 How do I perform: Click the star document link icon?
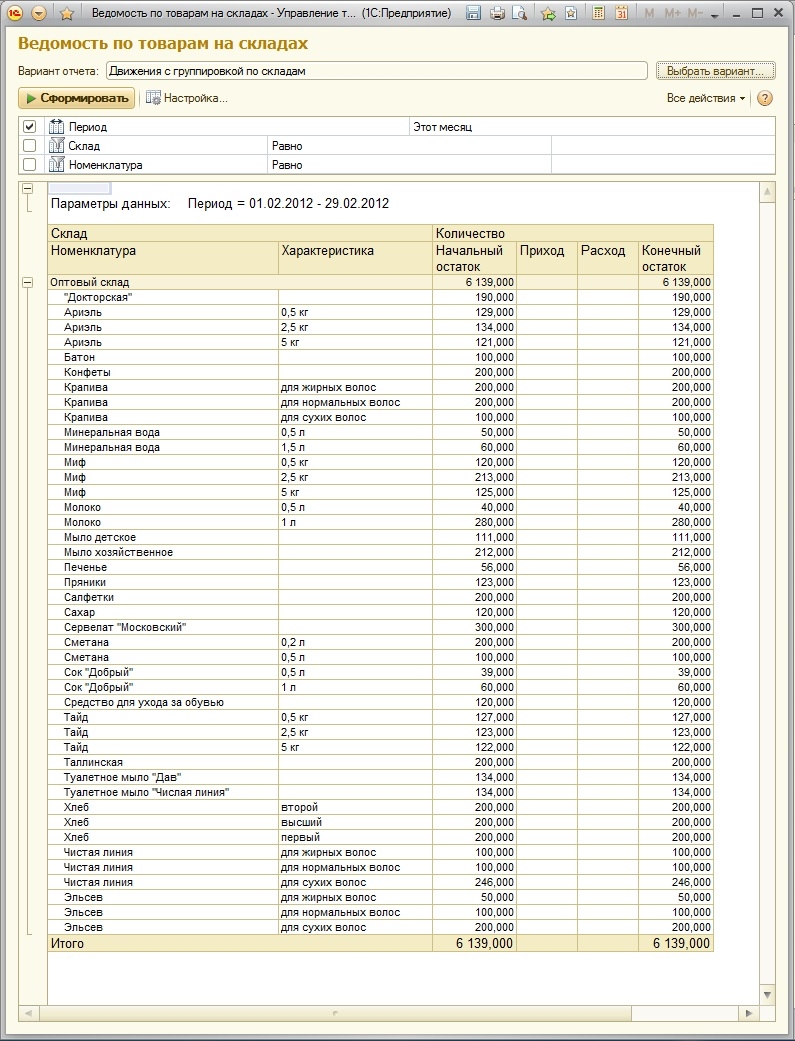(571, 13)
